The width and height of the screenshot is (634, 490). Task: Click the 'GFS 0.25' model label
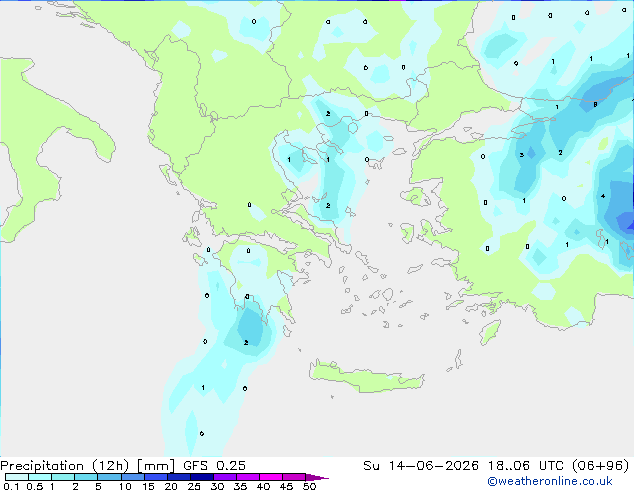coord(214,466)
